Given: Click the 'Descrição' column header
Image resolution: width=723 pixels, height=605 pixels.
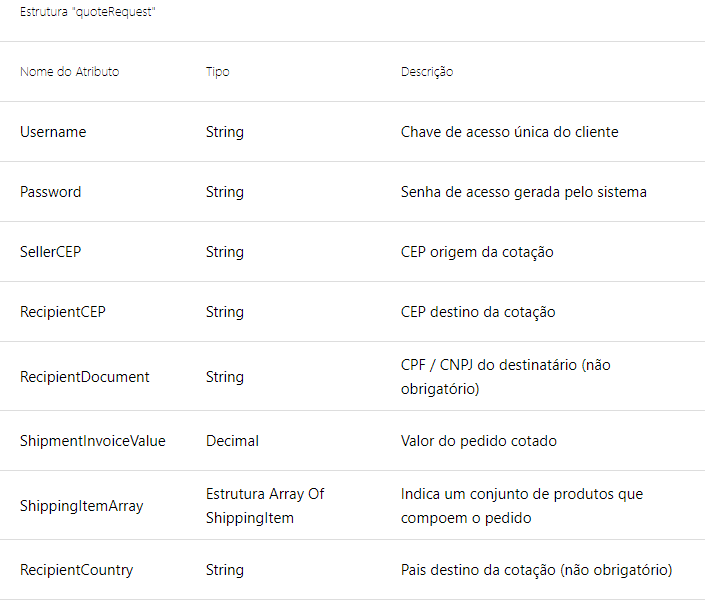Looking at the screenshot, I should (427, 72).
